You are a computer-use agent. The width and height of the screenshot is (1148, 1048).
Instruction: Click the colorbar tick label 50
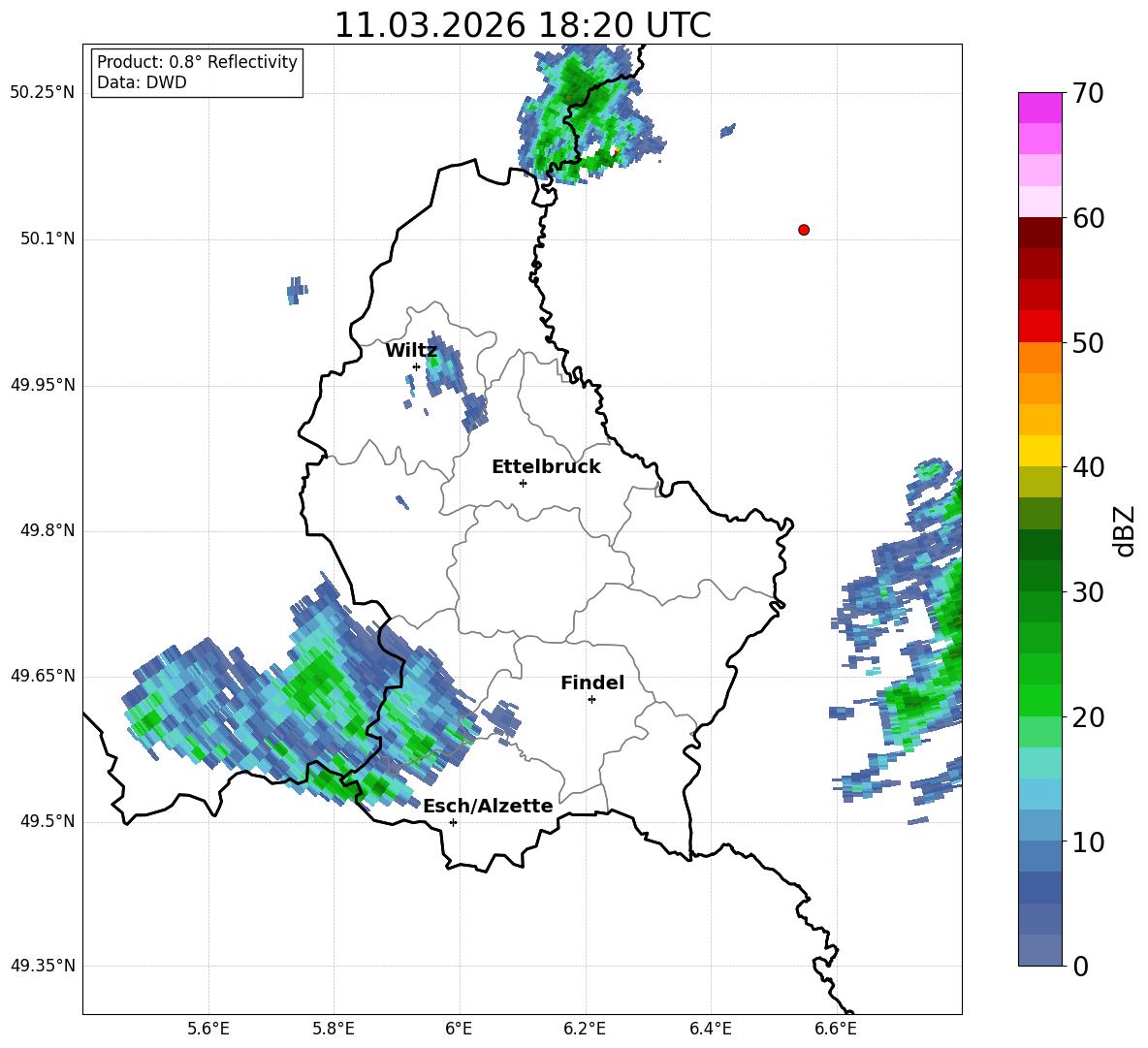(x=1088, y=343)
